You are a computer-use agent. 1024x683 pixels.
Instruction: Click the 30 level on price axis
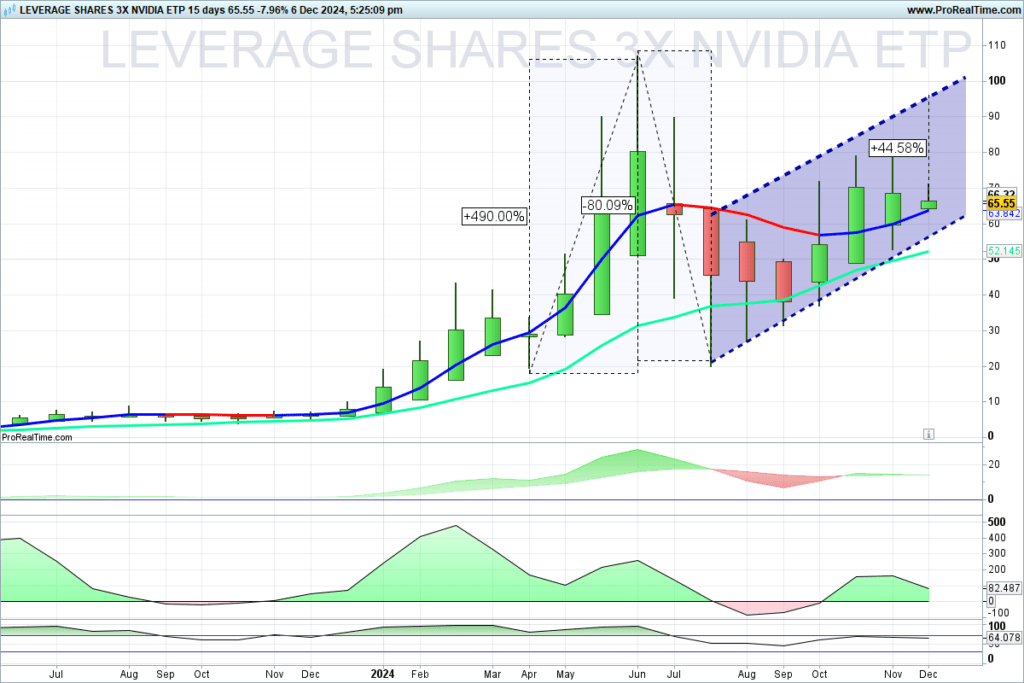tap(994, 330)
